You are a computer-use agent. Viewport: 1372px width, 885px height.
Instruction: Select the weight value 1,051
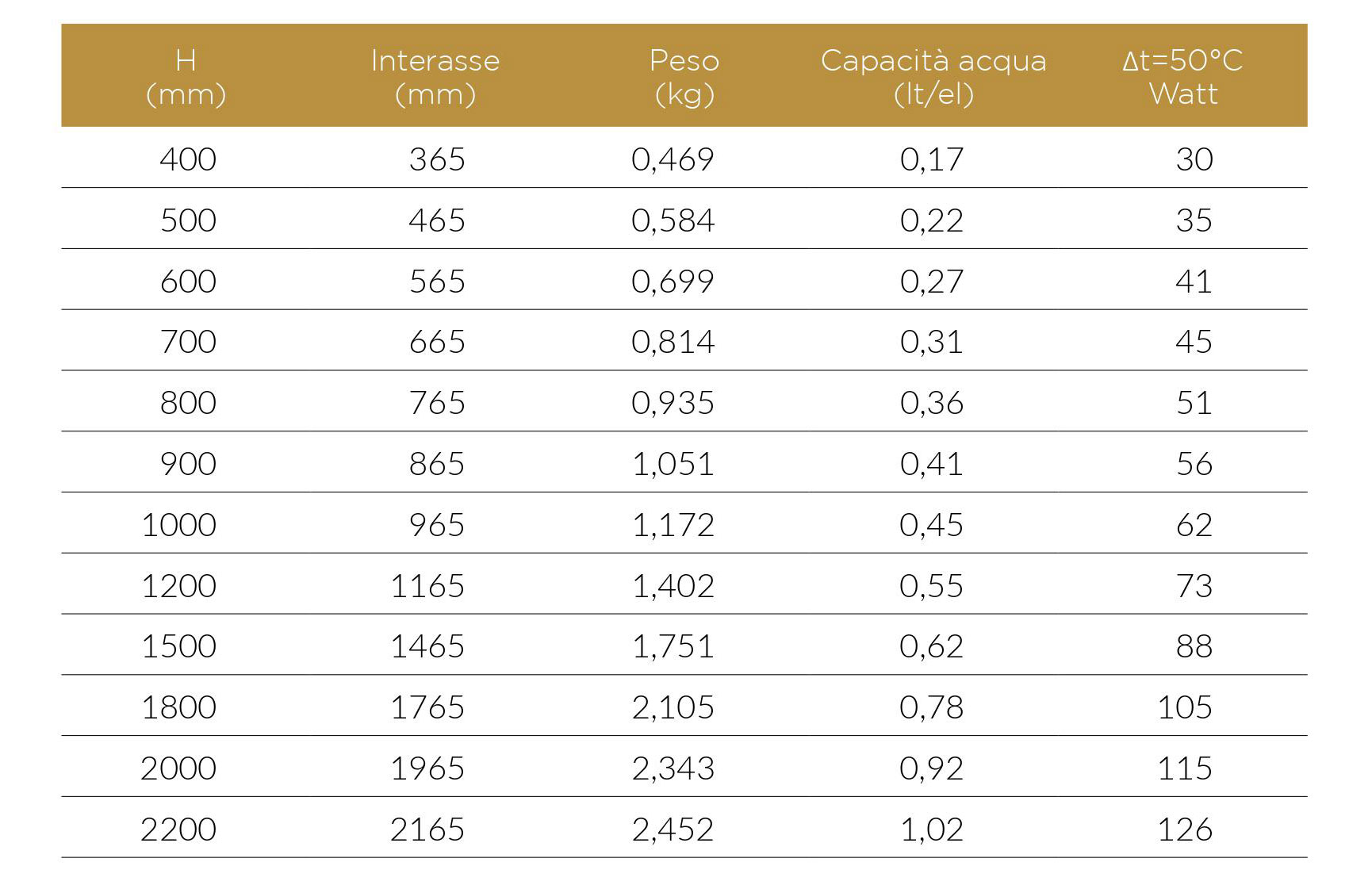point(673,464)
